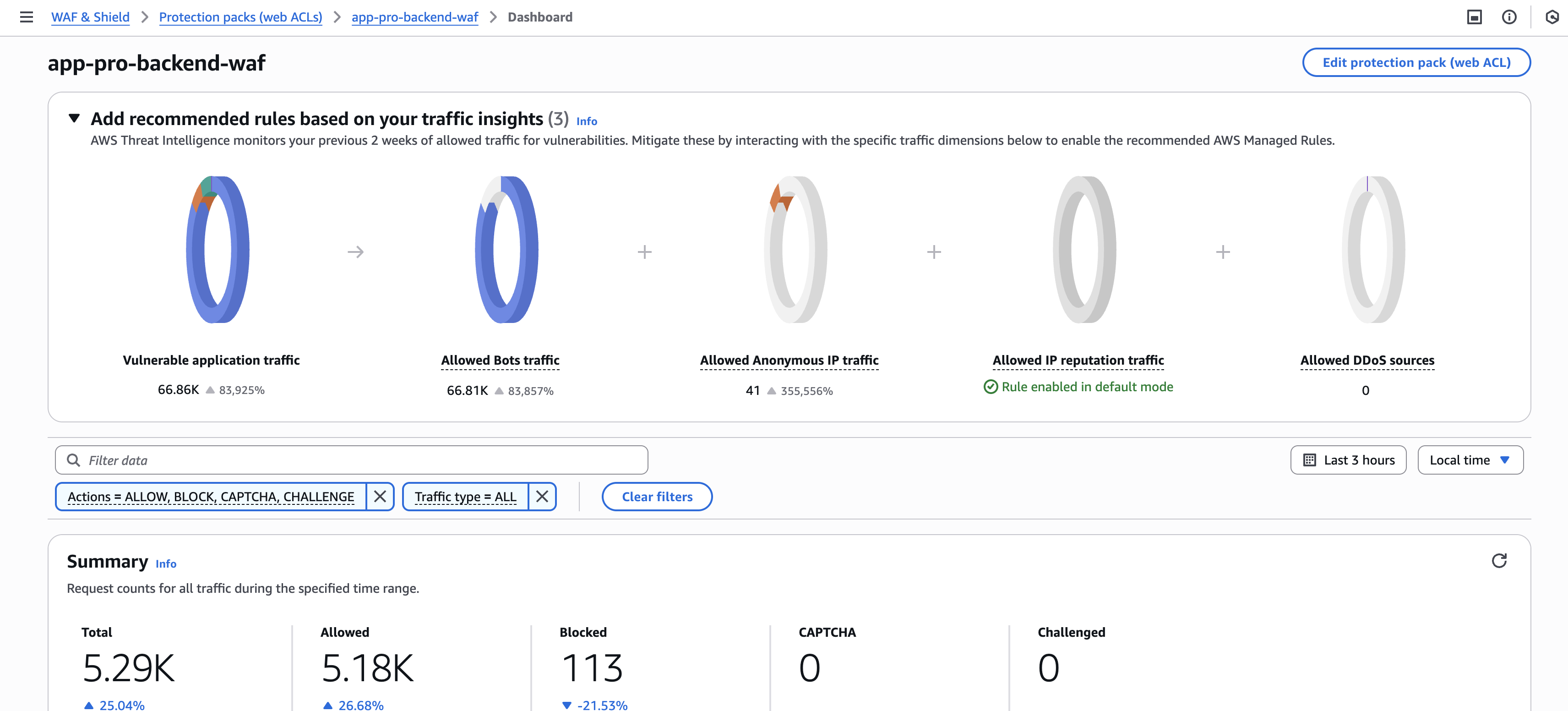Open Protection packs (web ACLs) breadcrumb link

click(240, 17)
